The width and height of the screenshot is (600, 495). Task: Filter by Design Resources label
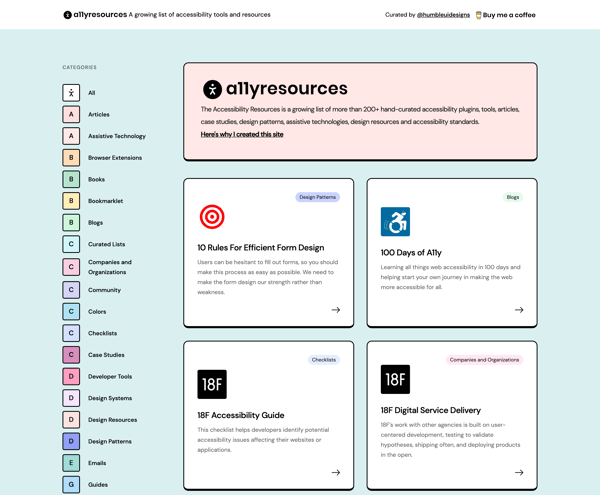pos(112,420)
